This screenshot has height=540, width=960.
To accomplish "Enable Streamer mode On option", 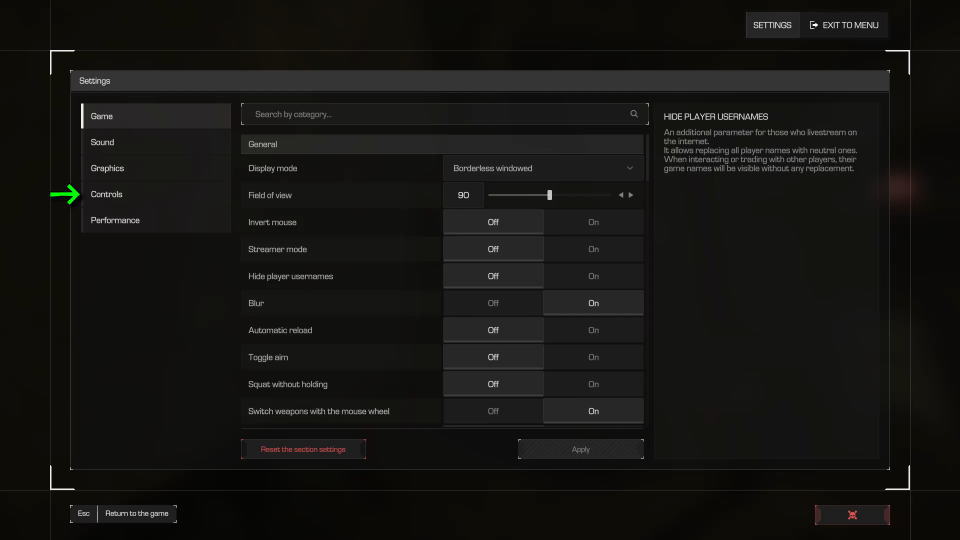I will click(x=593, y=249).
